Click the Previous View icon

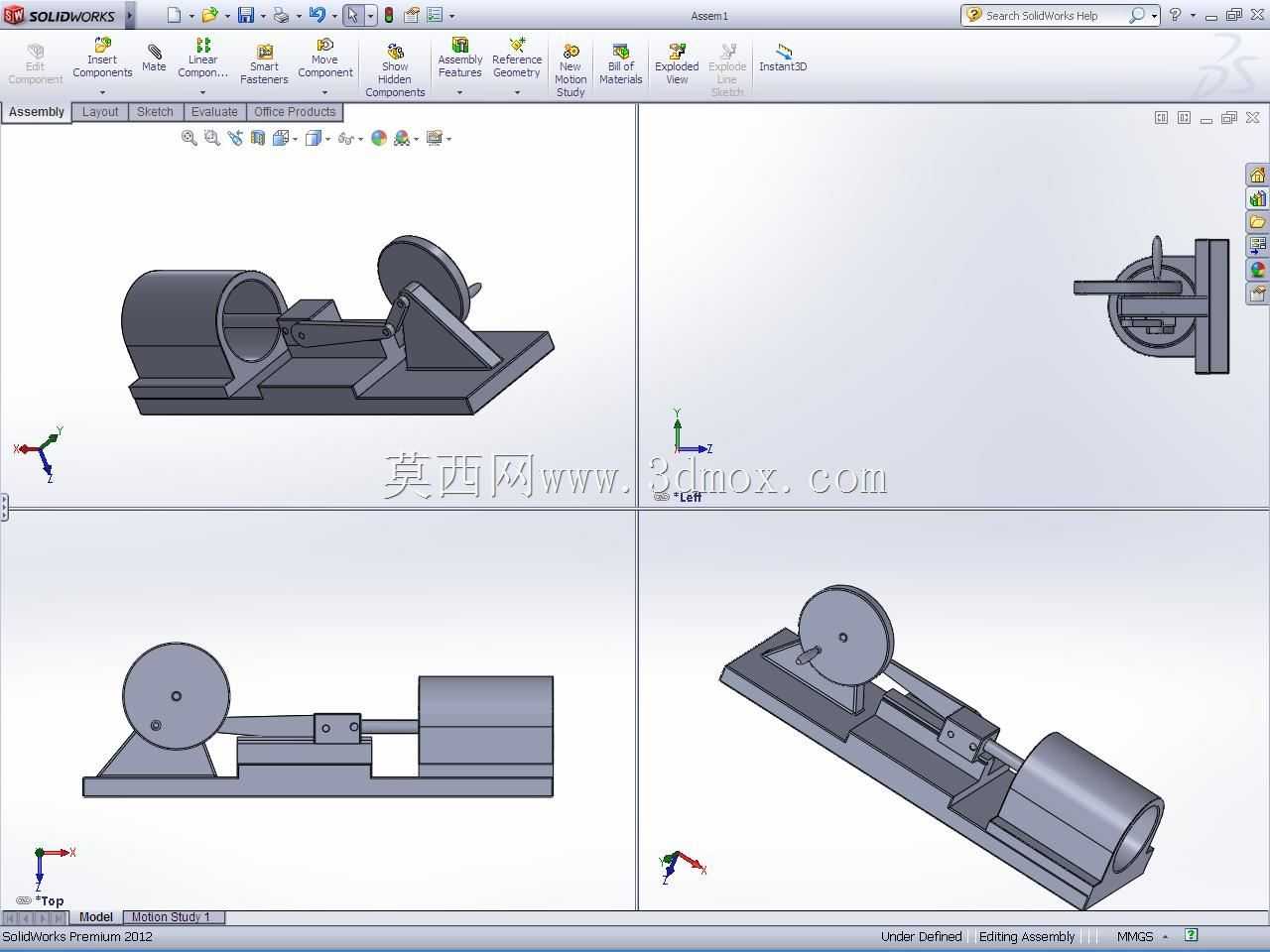235,138
